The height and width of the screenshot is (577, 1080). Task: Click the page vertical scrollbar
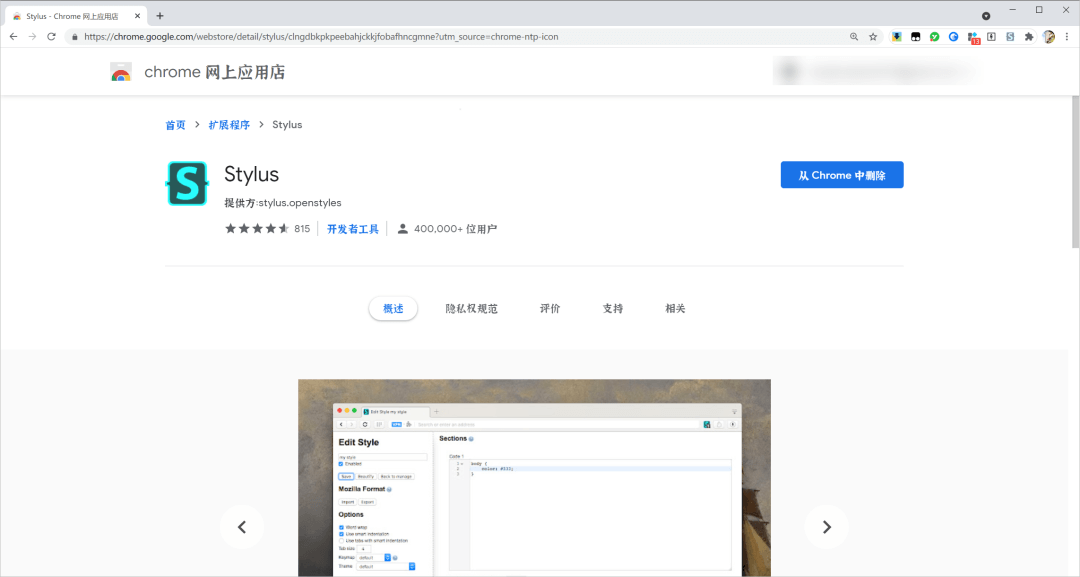(x=1075, y=172)
